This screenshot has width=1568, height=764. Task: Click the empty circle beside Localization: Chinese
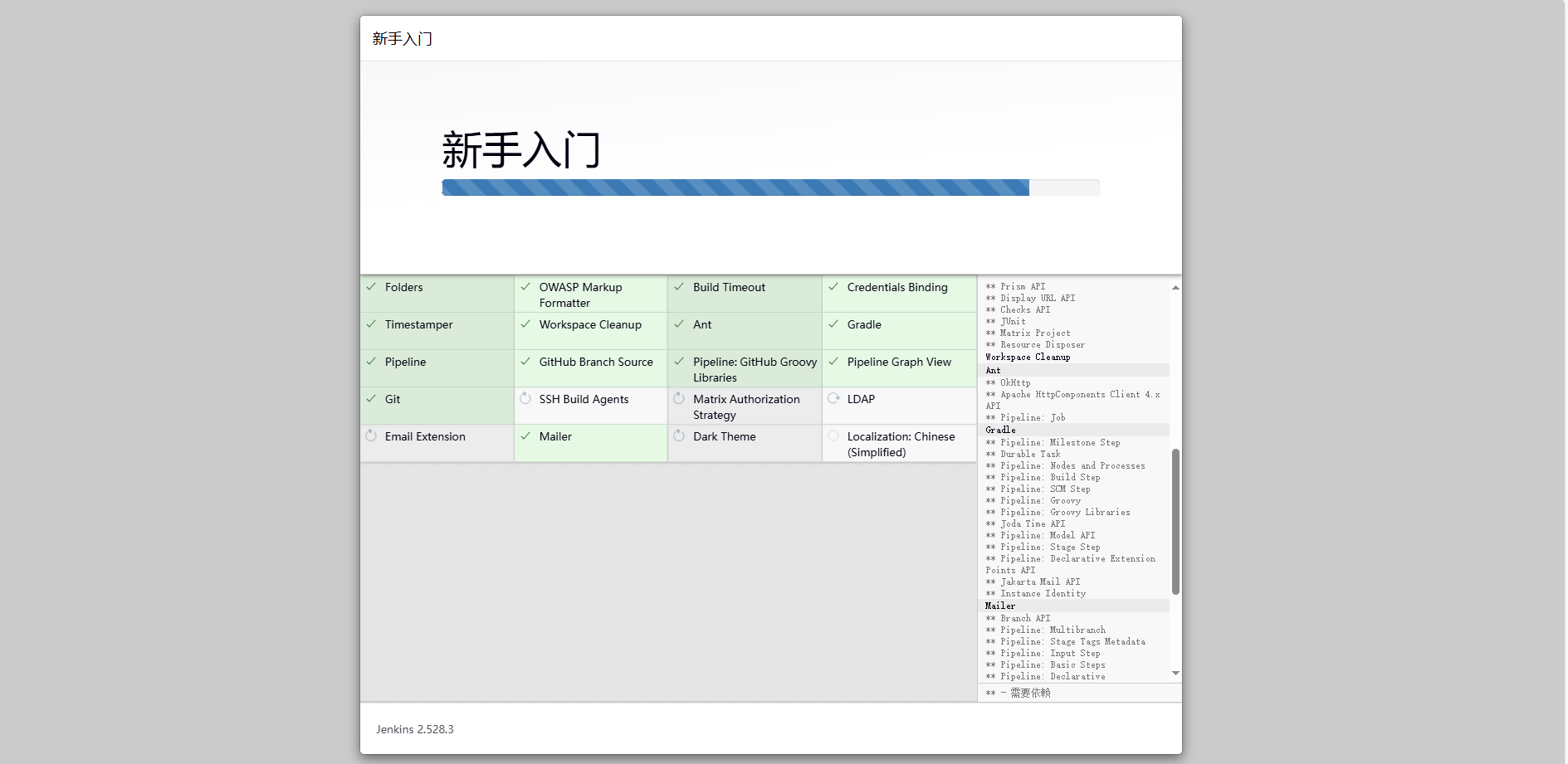pos(833,436)
